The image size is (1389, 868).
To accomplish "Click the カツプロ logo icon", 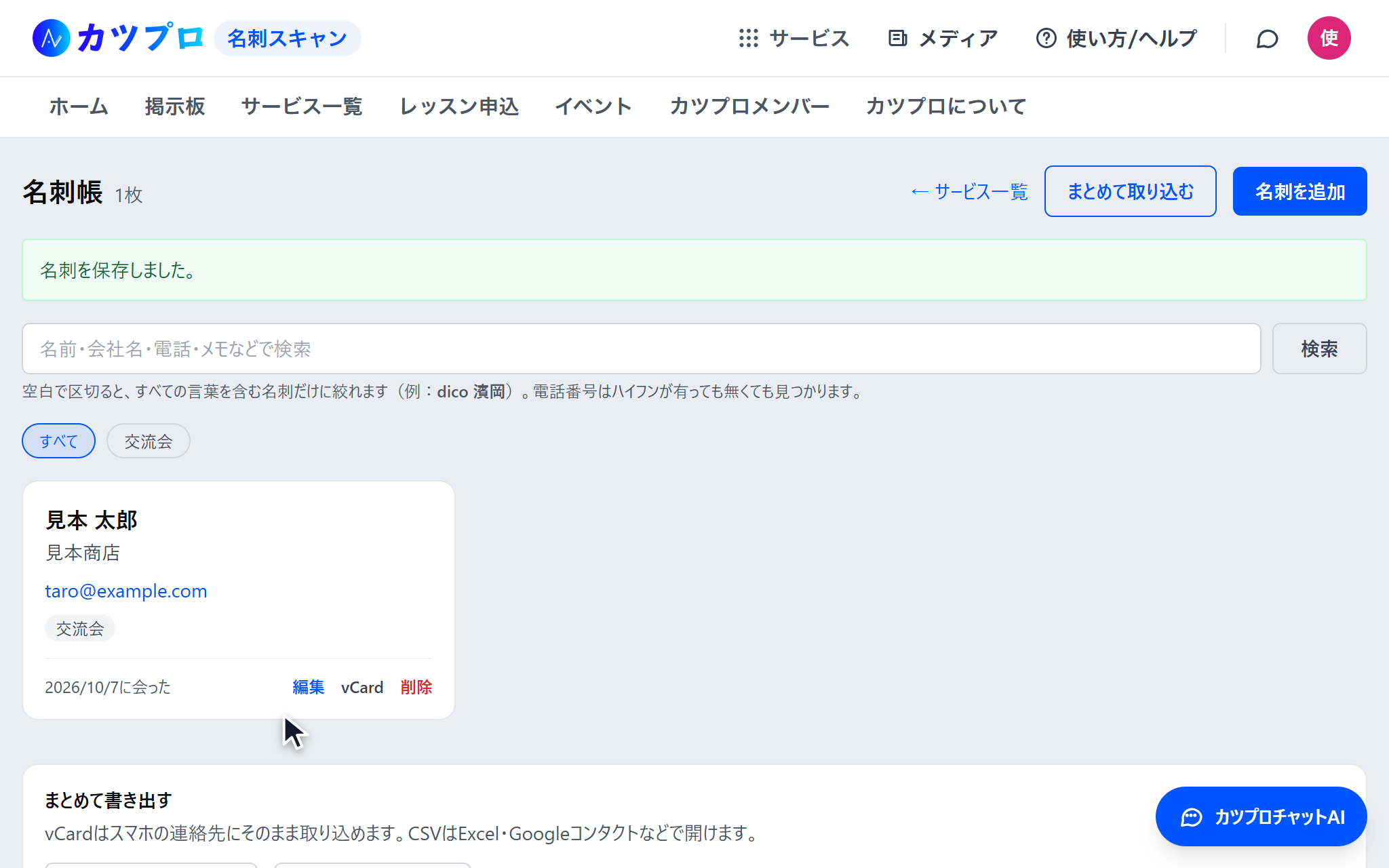I will pyautogui.click(x=52, y=38).
